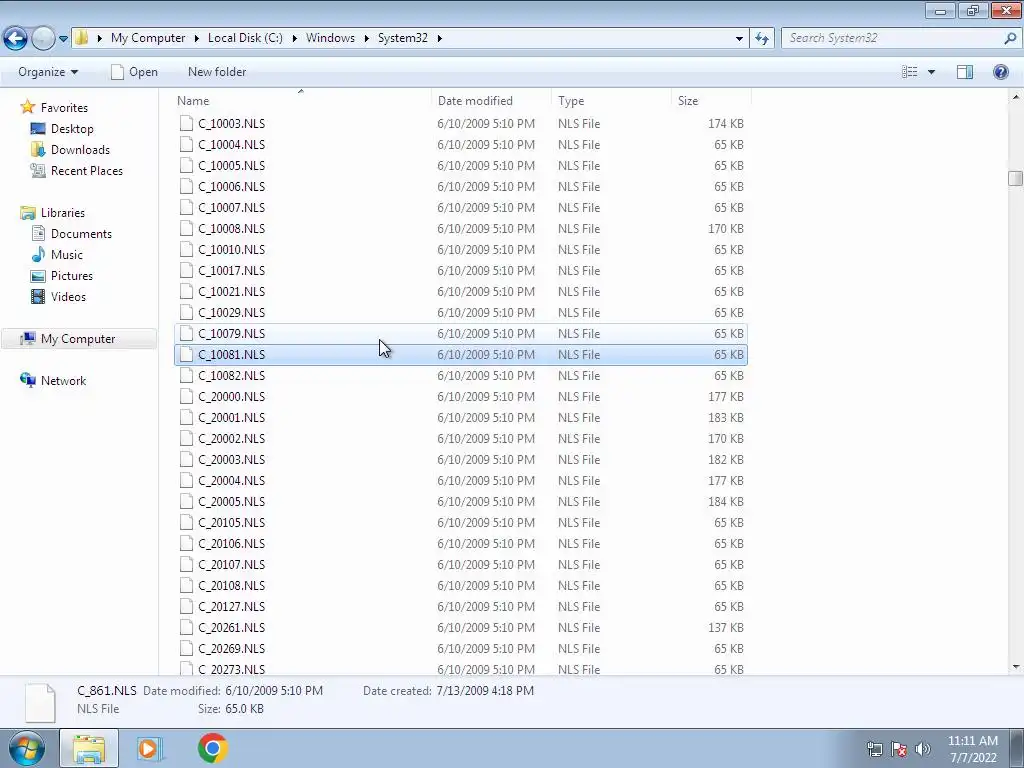1024x768 pixels.
Task: Open the Pictures library
Action: pyautogui.click(x=72, y=275)
